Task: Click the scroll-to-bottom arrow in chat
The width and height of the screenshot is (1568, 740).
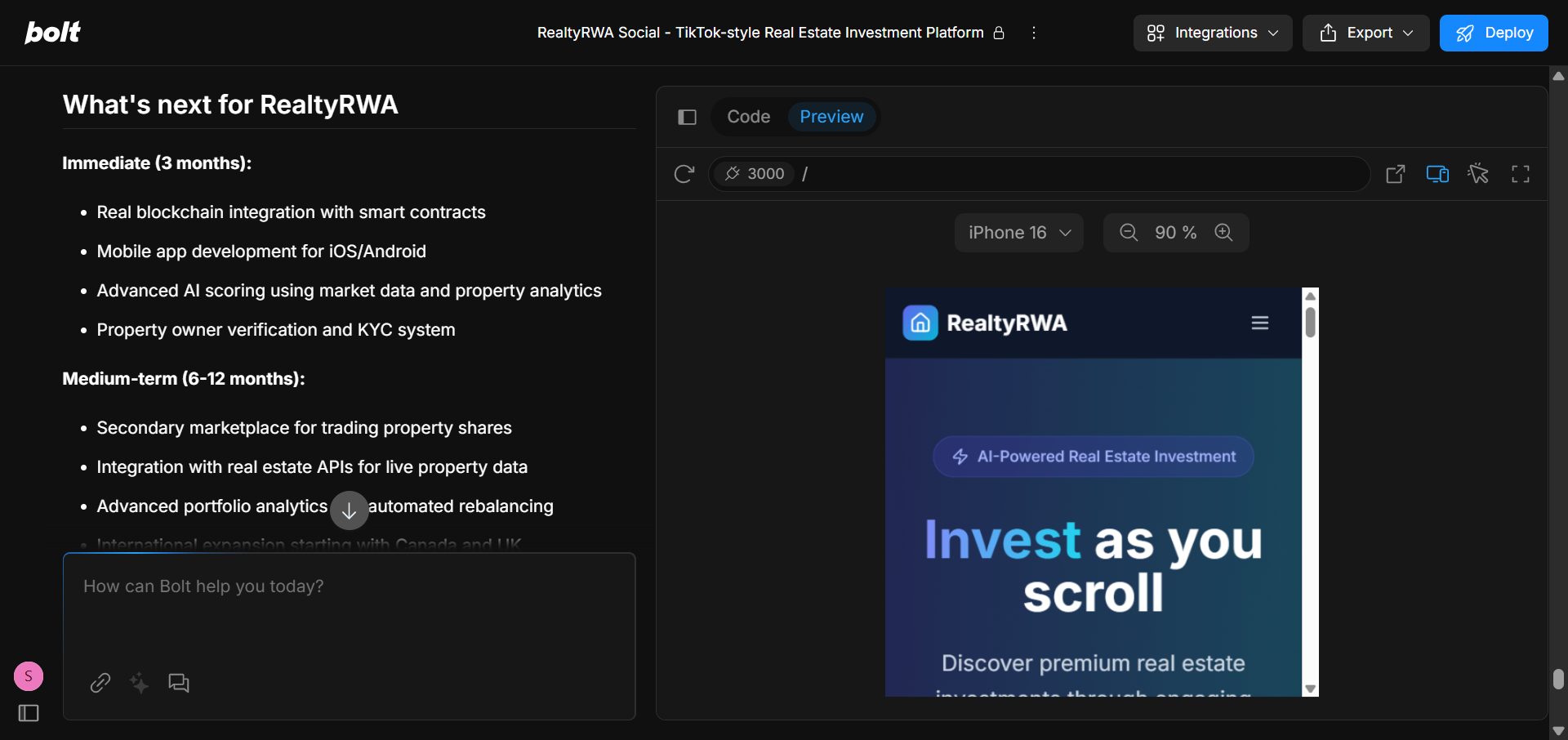Action: (x=350, y=510)
